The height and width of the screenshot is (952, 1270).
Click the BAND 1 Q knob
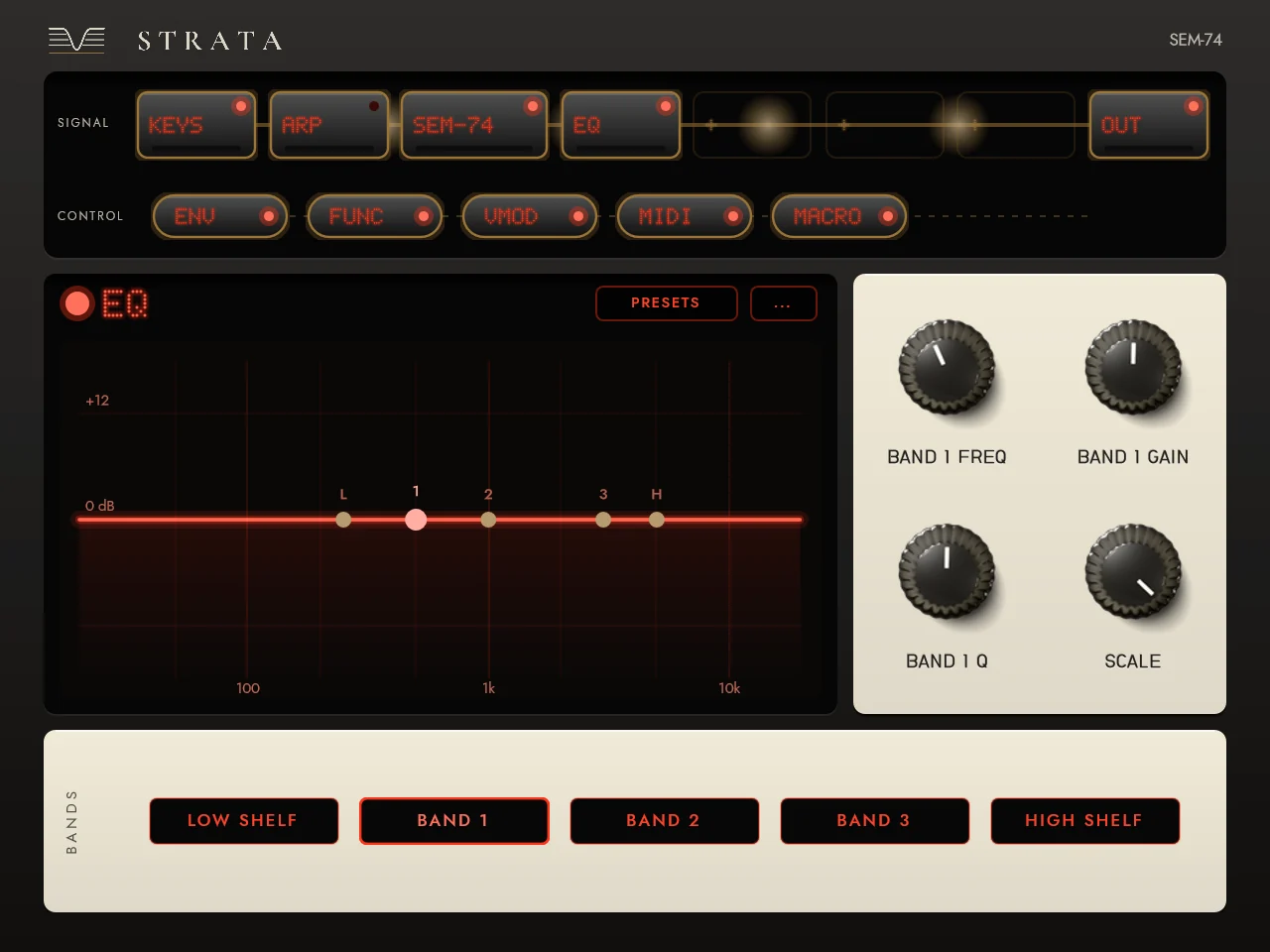(x=947, y=571)
